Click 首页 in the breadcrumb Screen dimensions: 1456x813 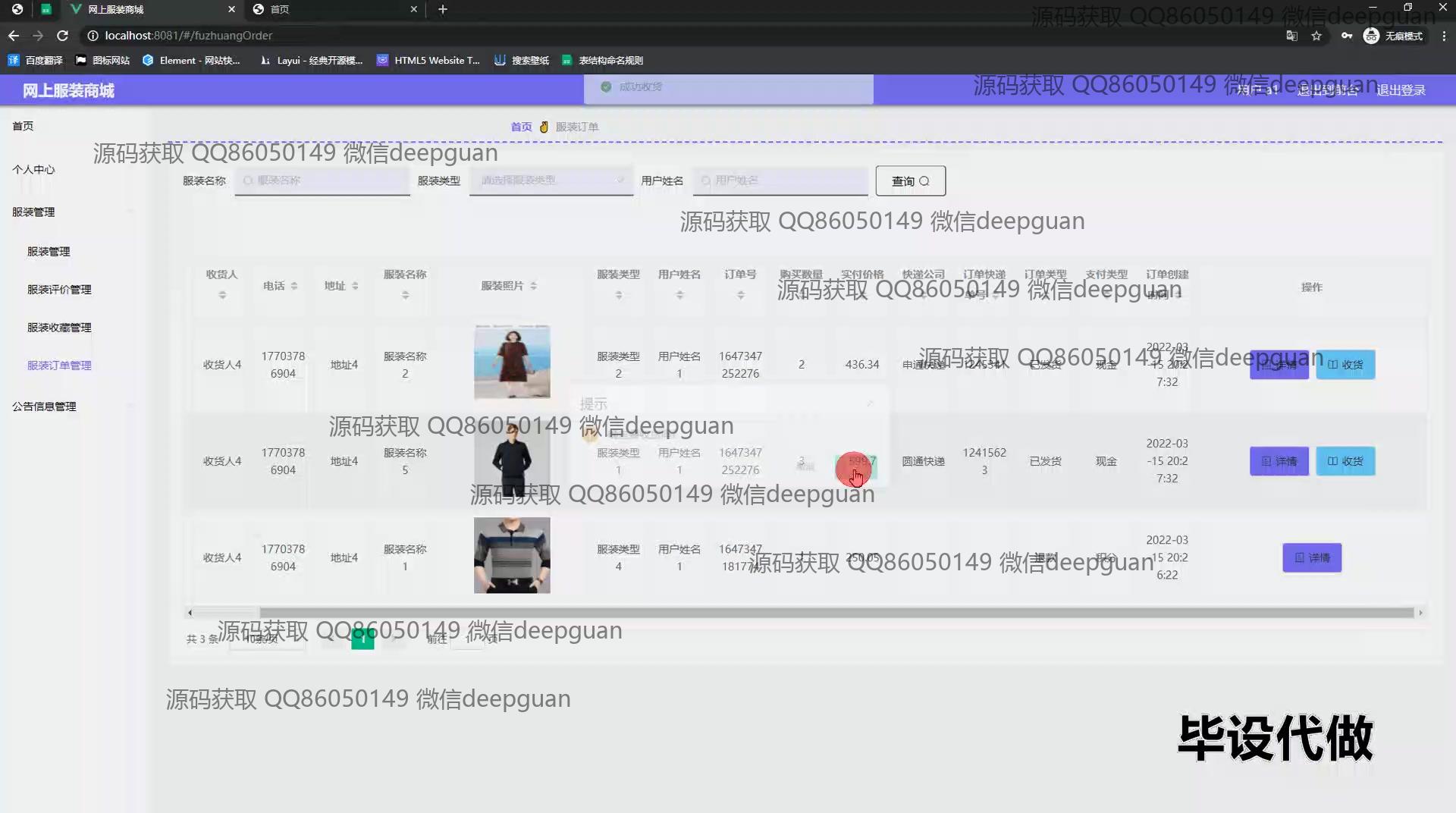pos(521,127)
